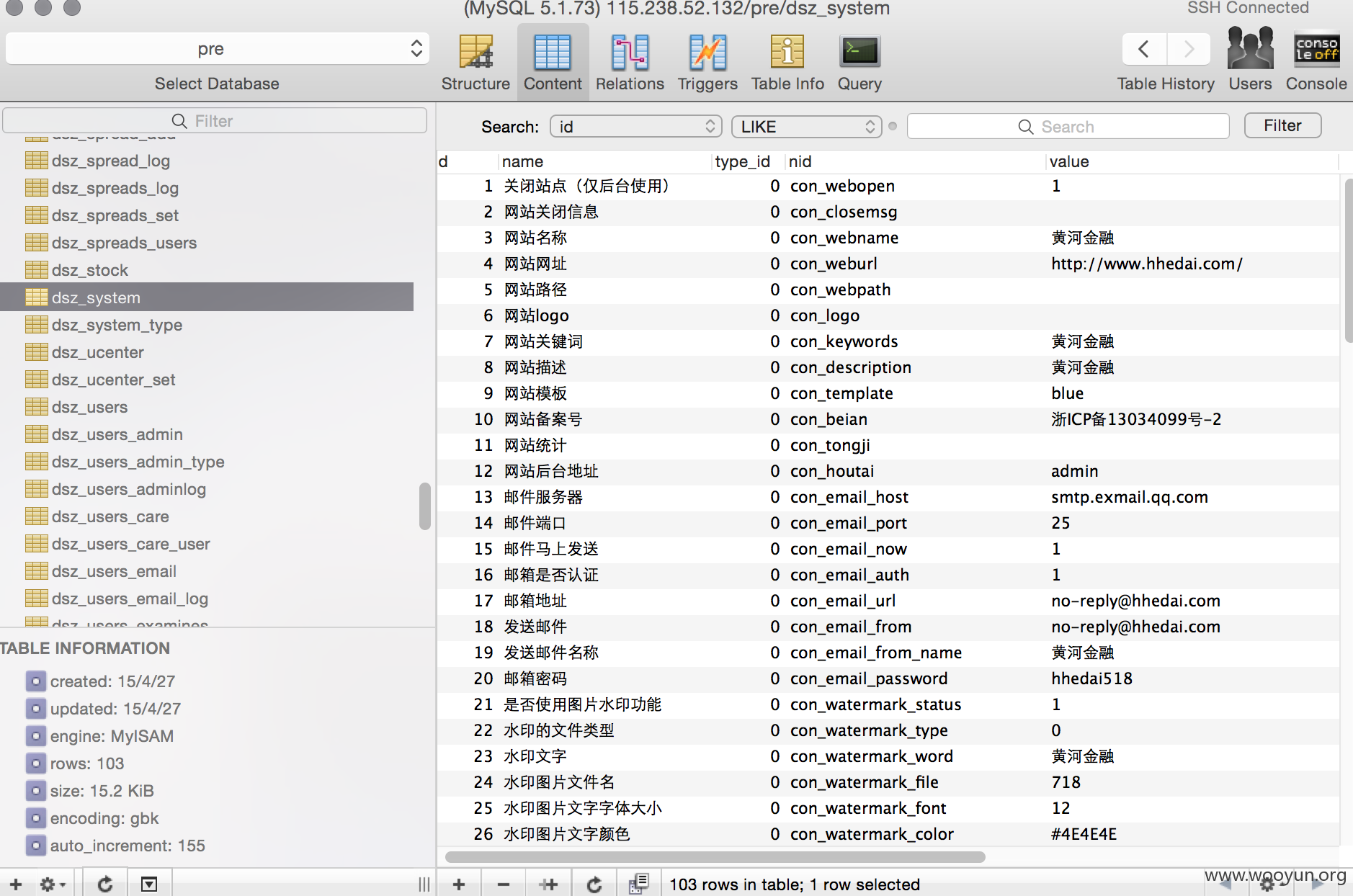This screenshot has height=896, width=1353.
Task: Select table dsz_users_adminlog
Action: point(128,489)
